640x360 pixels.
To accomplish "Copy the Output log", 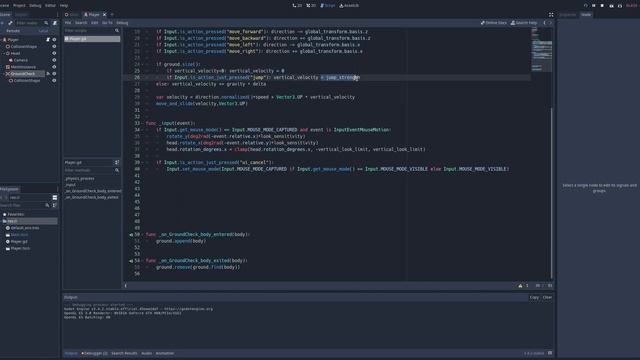I will coord(534,298).
